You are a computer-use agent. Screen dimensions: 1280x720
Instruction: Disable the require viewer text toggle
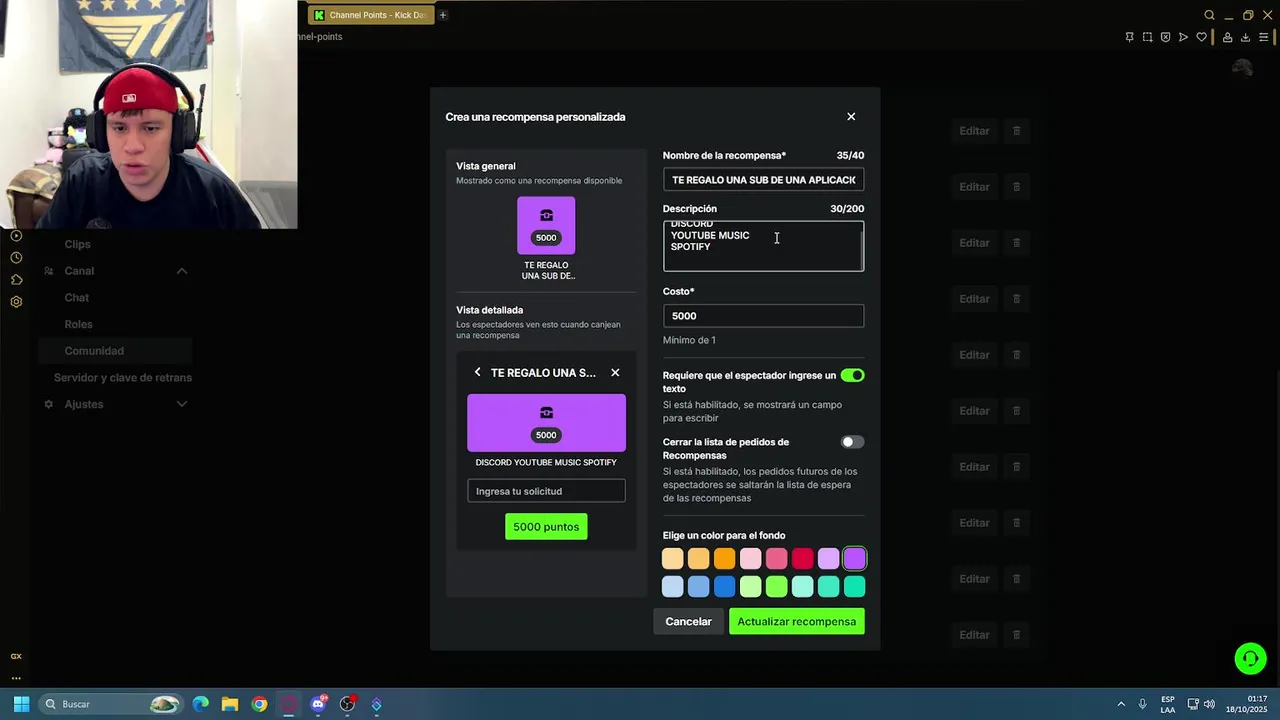point(852,375)
